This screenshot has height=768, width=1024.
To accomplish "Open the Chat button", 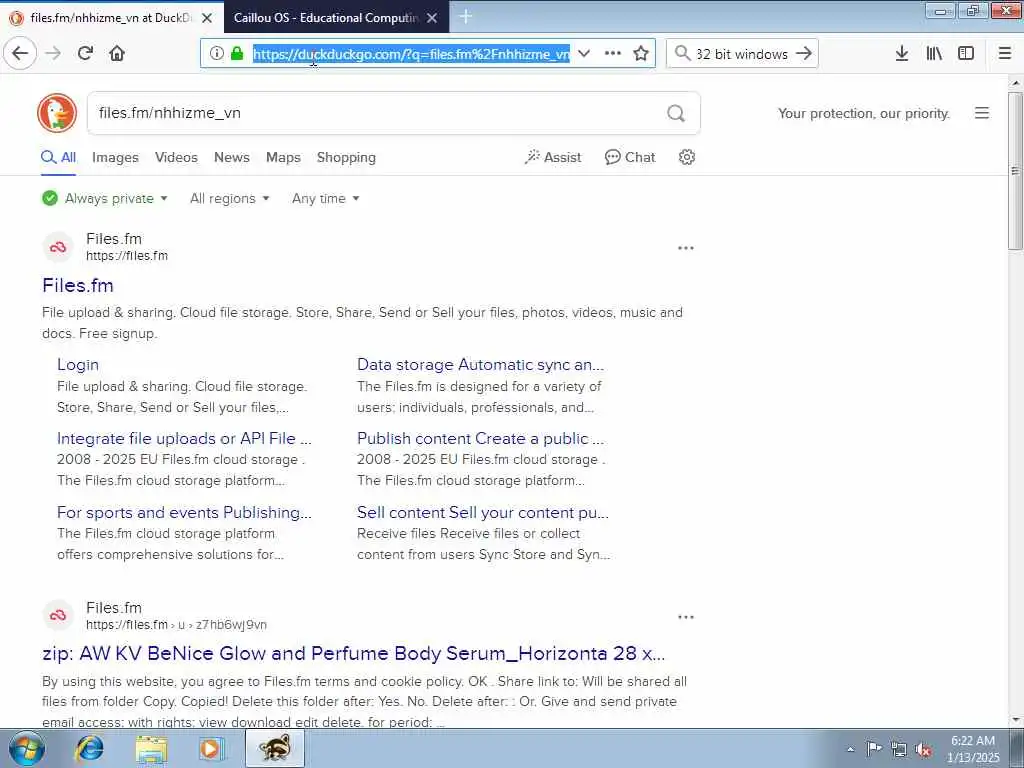I will (x=630, y=157).
